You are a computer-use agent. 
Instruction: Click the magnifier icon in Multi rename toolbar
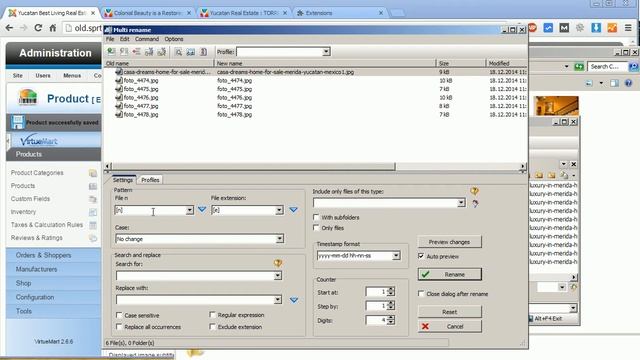(x=178, y=52)
